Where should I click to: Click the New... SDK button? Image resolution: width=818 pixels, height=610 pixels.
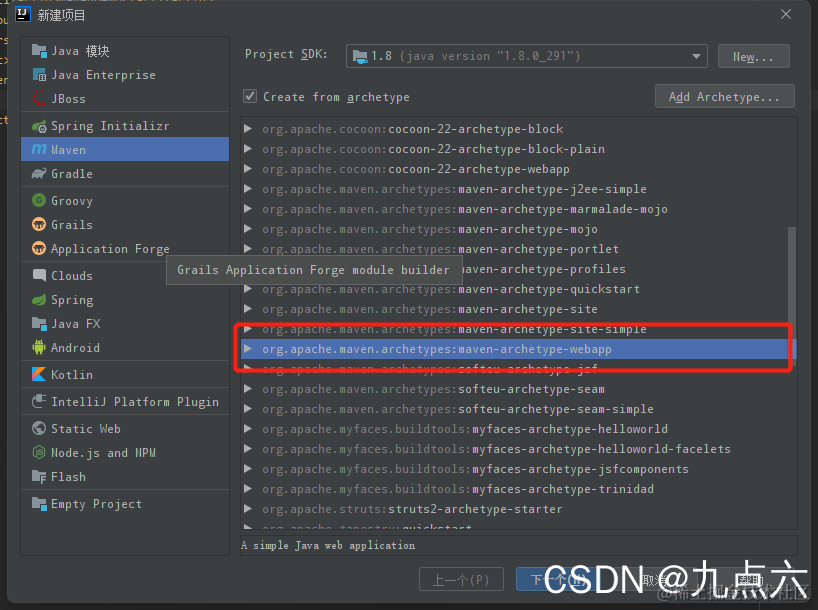[x=753, y=56]
